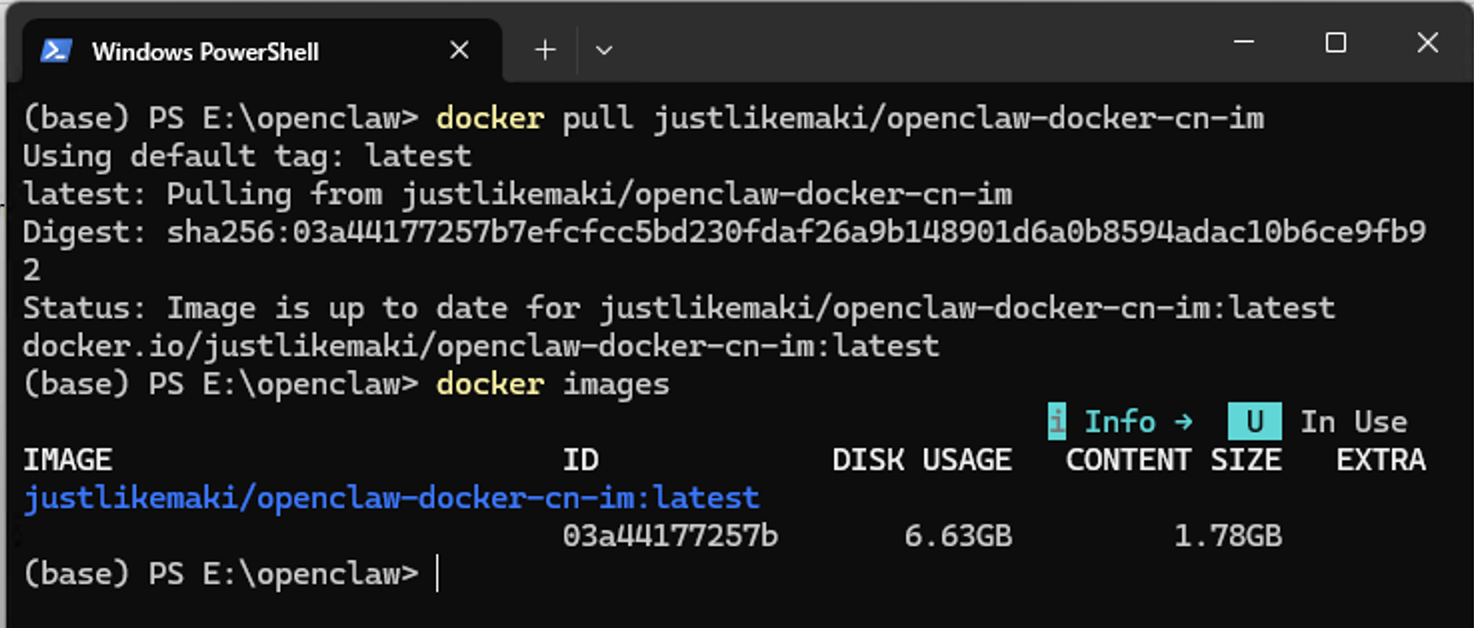
Task: Open a new tab with plus button
Action: click(545, 50)
